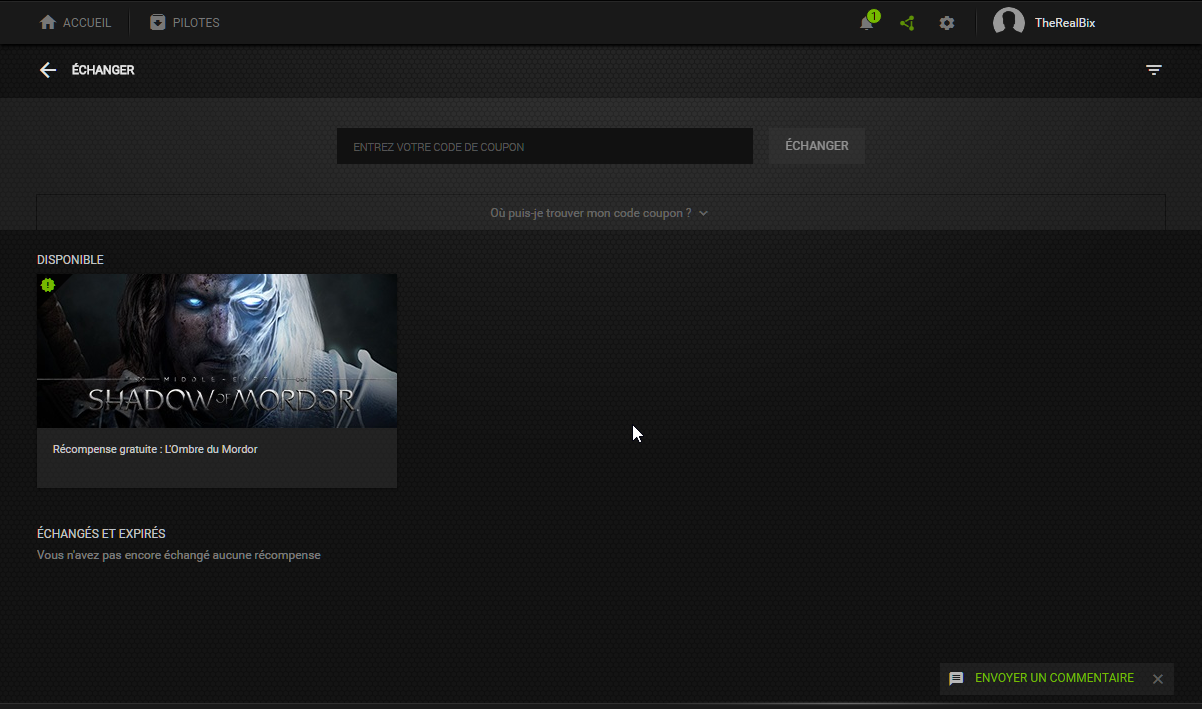Click the chat icon beside Envoyer un commentaire
This screenshot has width=1202, height=709.
tap(956, 678)
